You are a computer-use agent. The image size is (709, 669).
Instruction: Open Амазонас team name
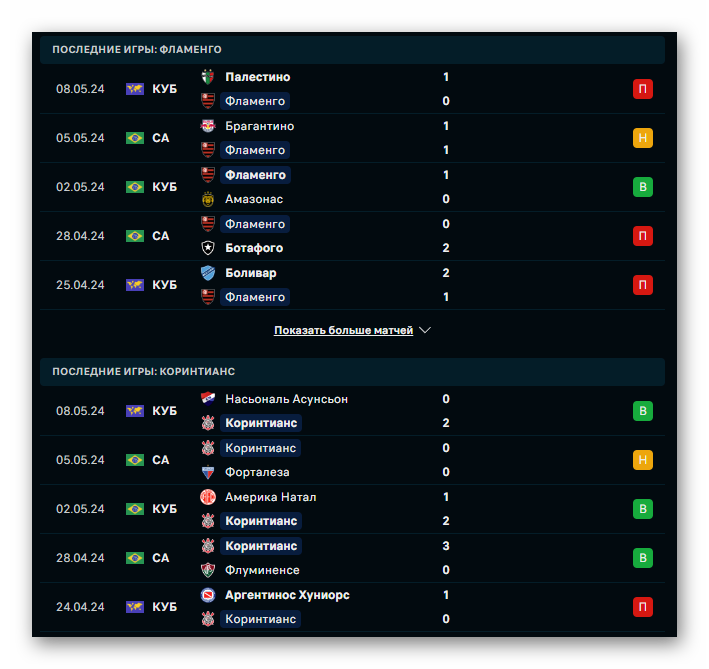click(x=254, y=199)
